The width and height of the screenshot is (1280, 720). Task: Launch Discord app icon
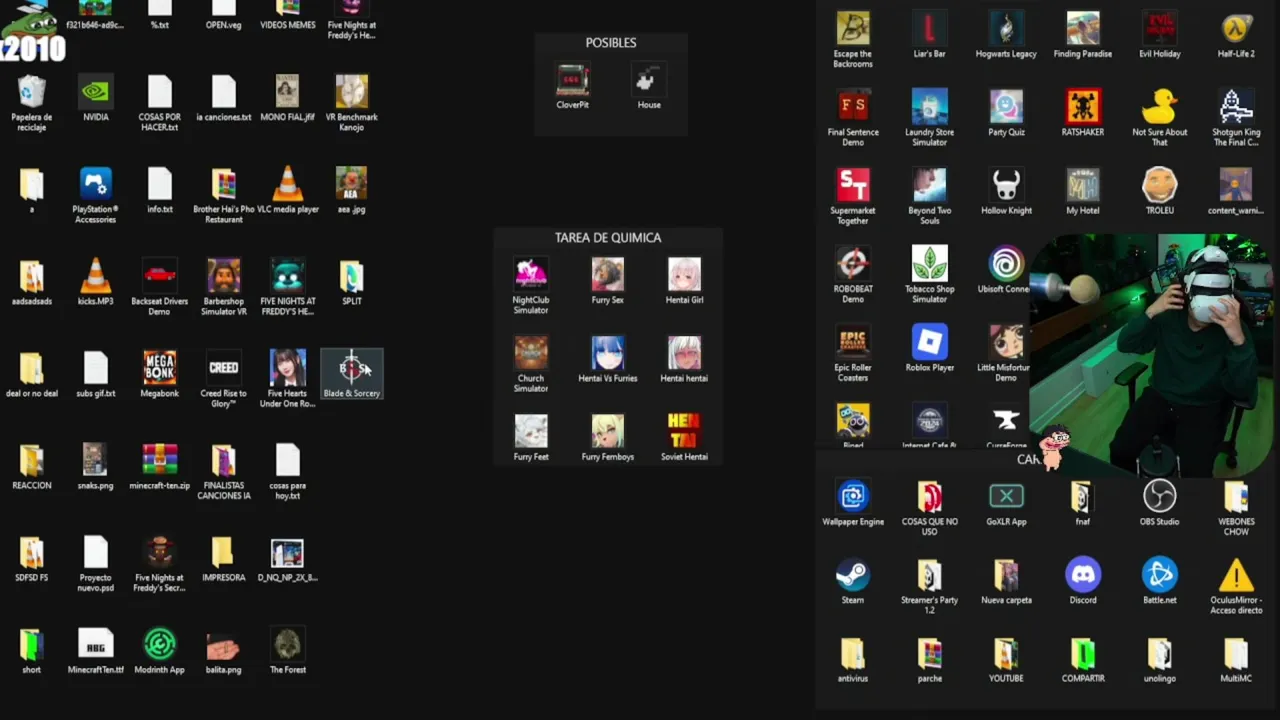click(x=1083, y=575)
